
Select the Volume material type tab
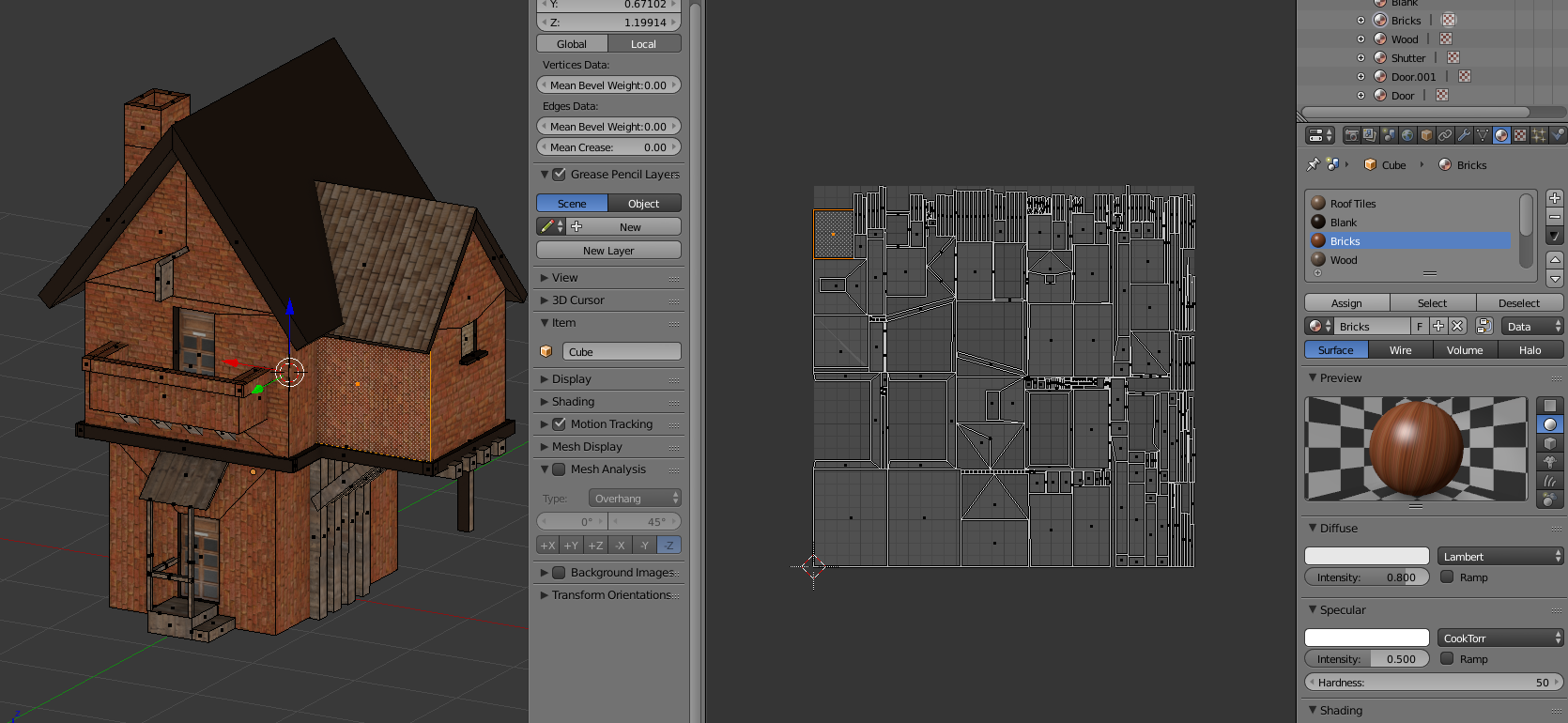[x=1465, y=349]
